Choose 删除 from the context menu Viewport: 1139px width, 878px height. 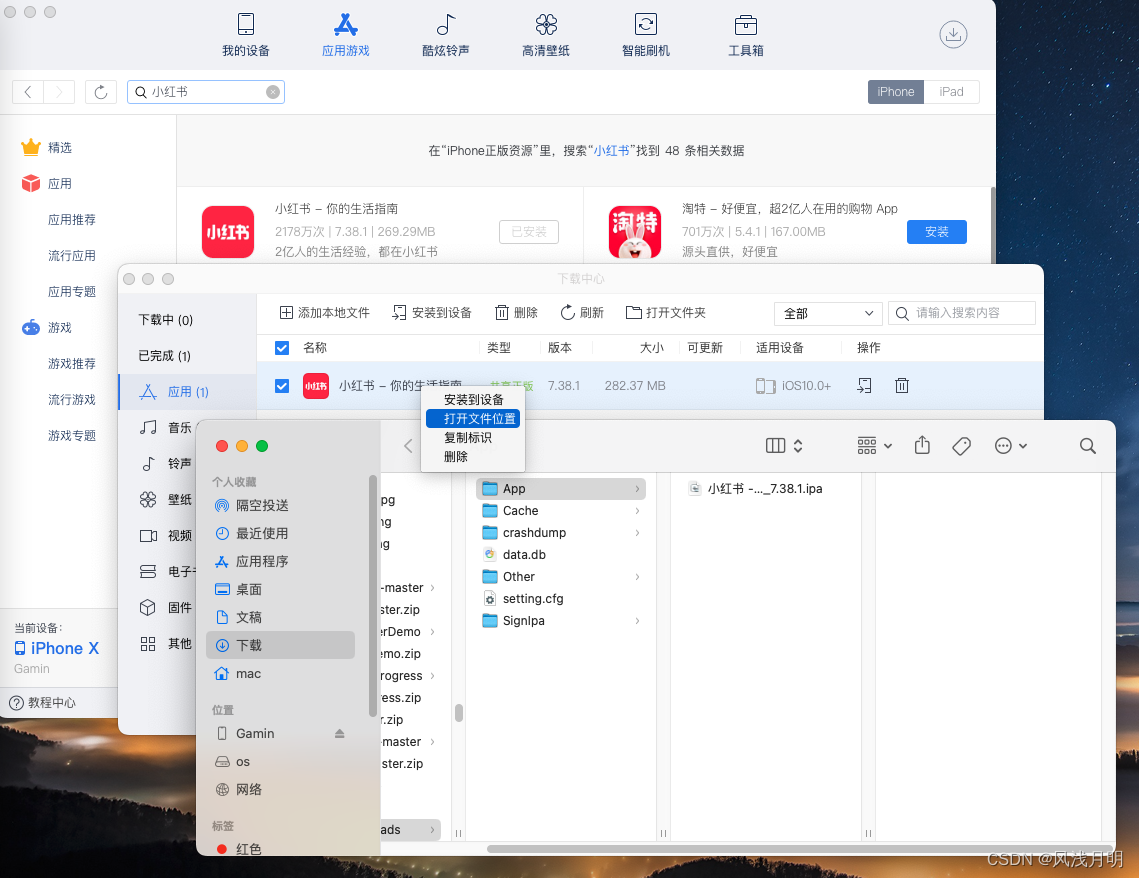pos(474,457)
